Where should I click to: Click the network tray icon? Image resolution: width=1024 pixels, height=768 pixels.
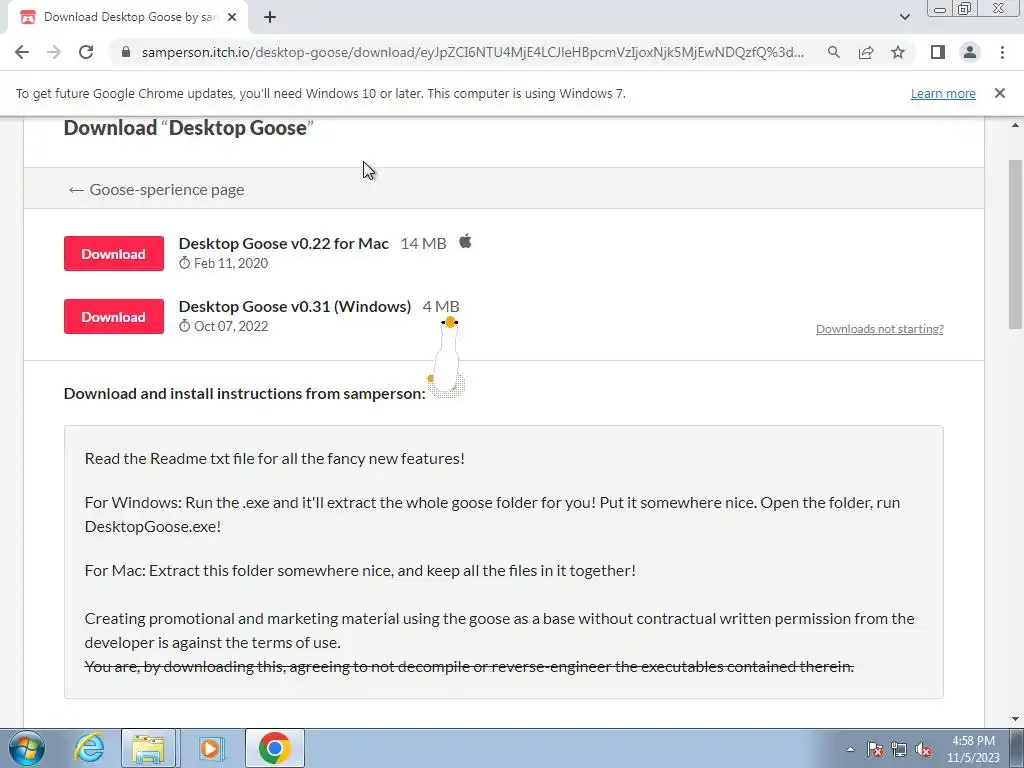click(x=899, y=749)
